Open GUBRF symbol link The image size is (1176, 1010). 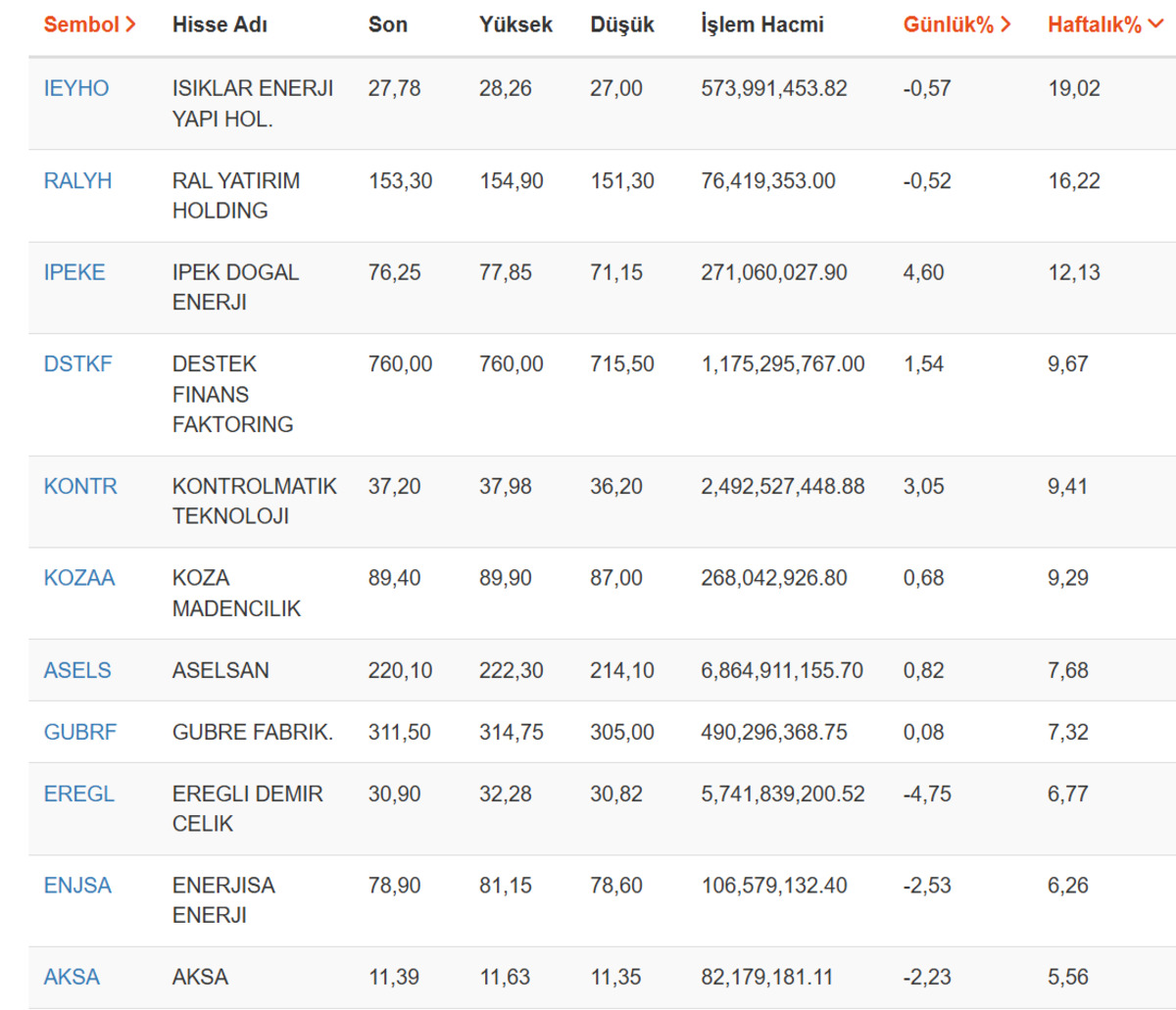click(x=80, y=732)
